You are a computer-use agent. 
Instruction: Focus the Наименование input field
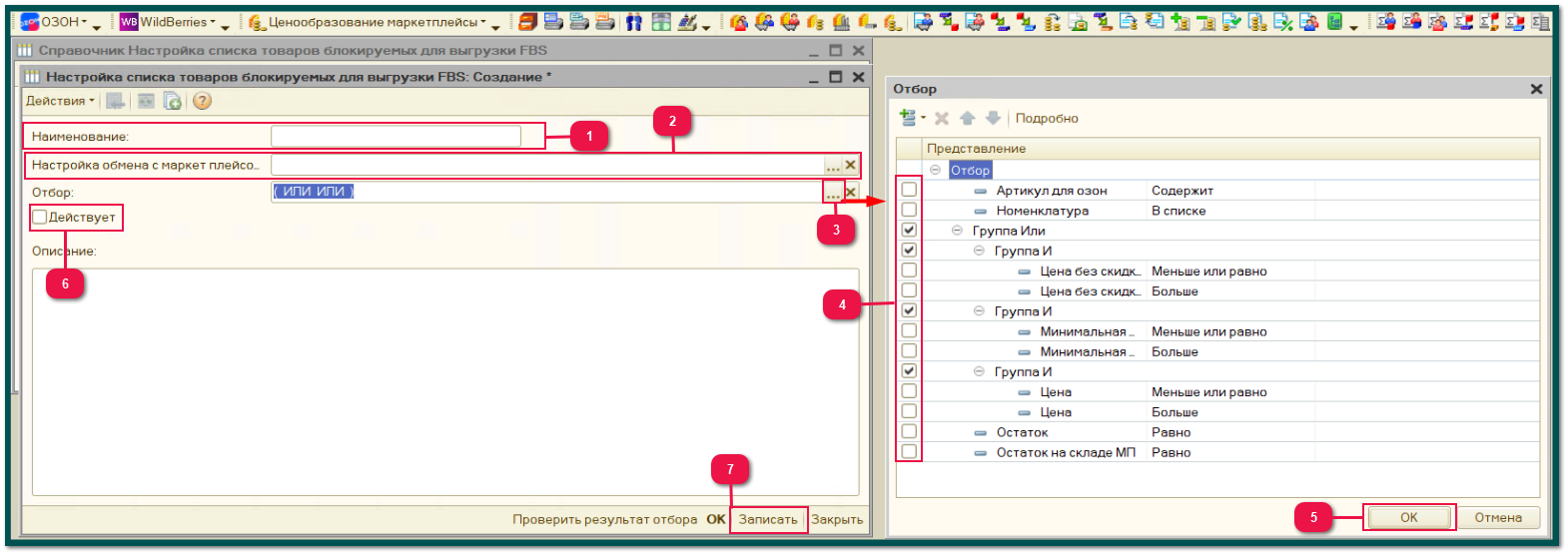[x=395, y=136]
